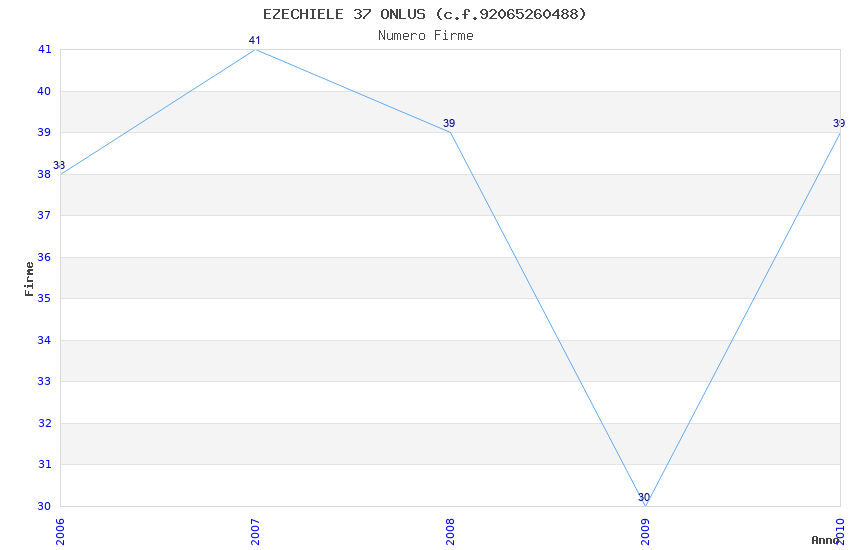Click the data label 41 at 2007 peak

click(255, 40)
